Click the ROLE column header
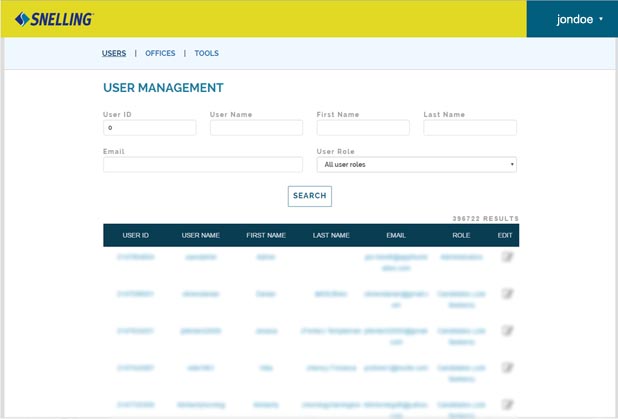This screenshot has height=419, width=618. coord(461,235)
